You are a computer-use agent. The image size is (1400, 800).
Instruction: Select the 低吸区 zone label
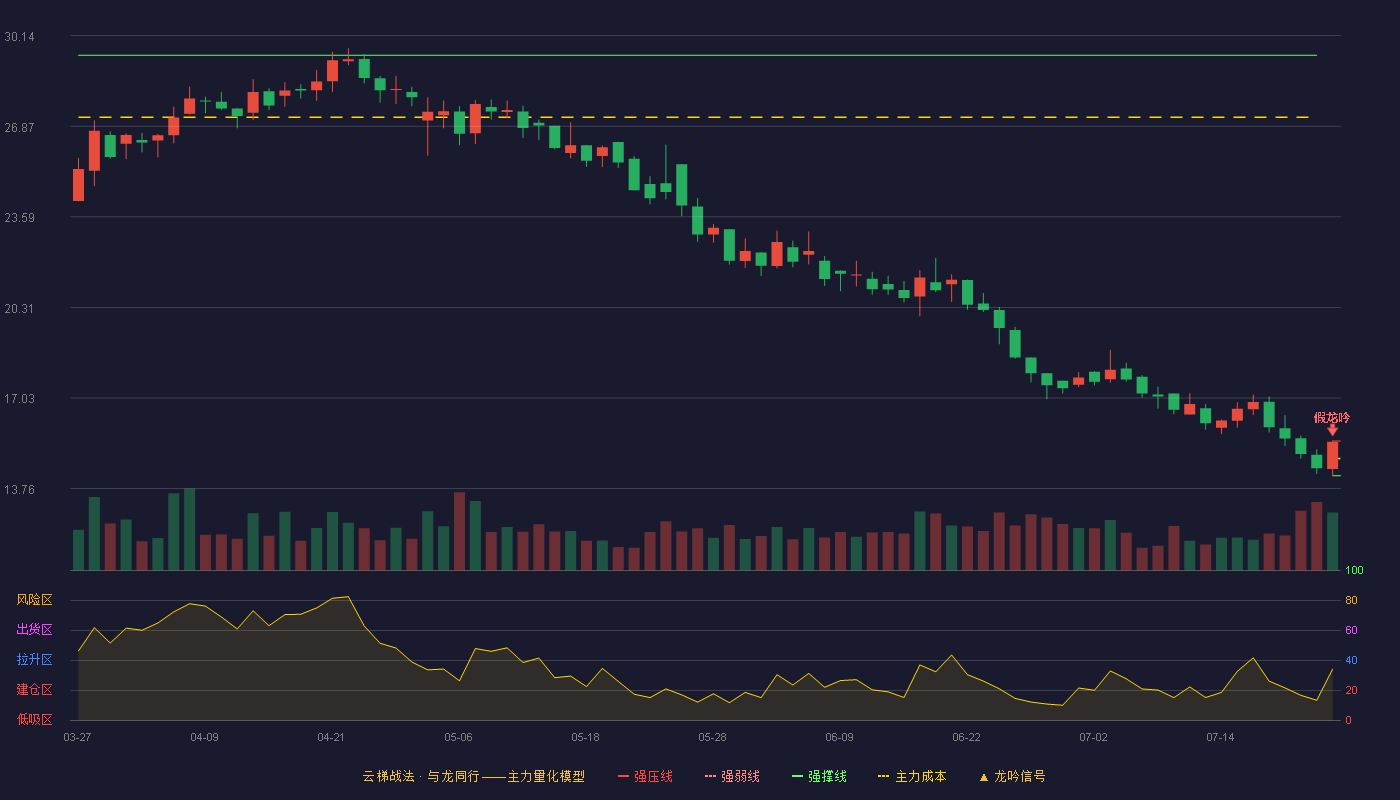[34, 719]
